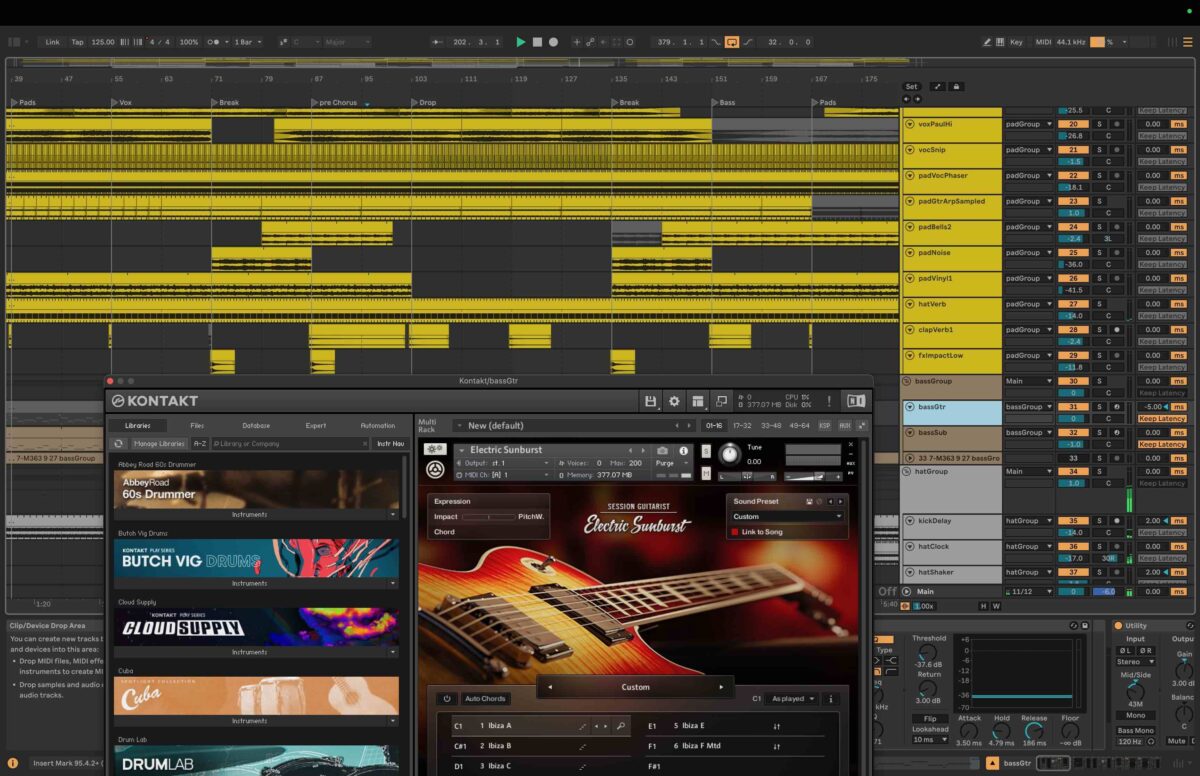Click the Instr Nav button

(390, 443)
